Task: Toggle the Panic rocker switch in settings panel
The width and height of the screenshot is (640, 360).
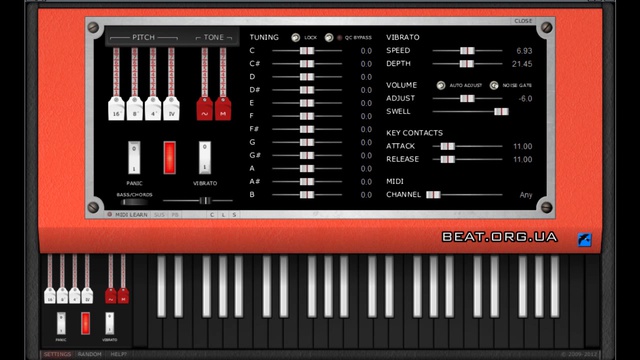Action: [134, 158]
